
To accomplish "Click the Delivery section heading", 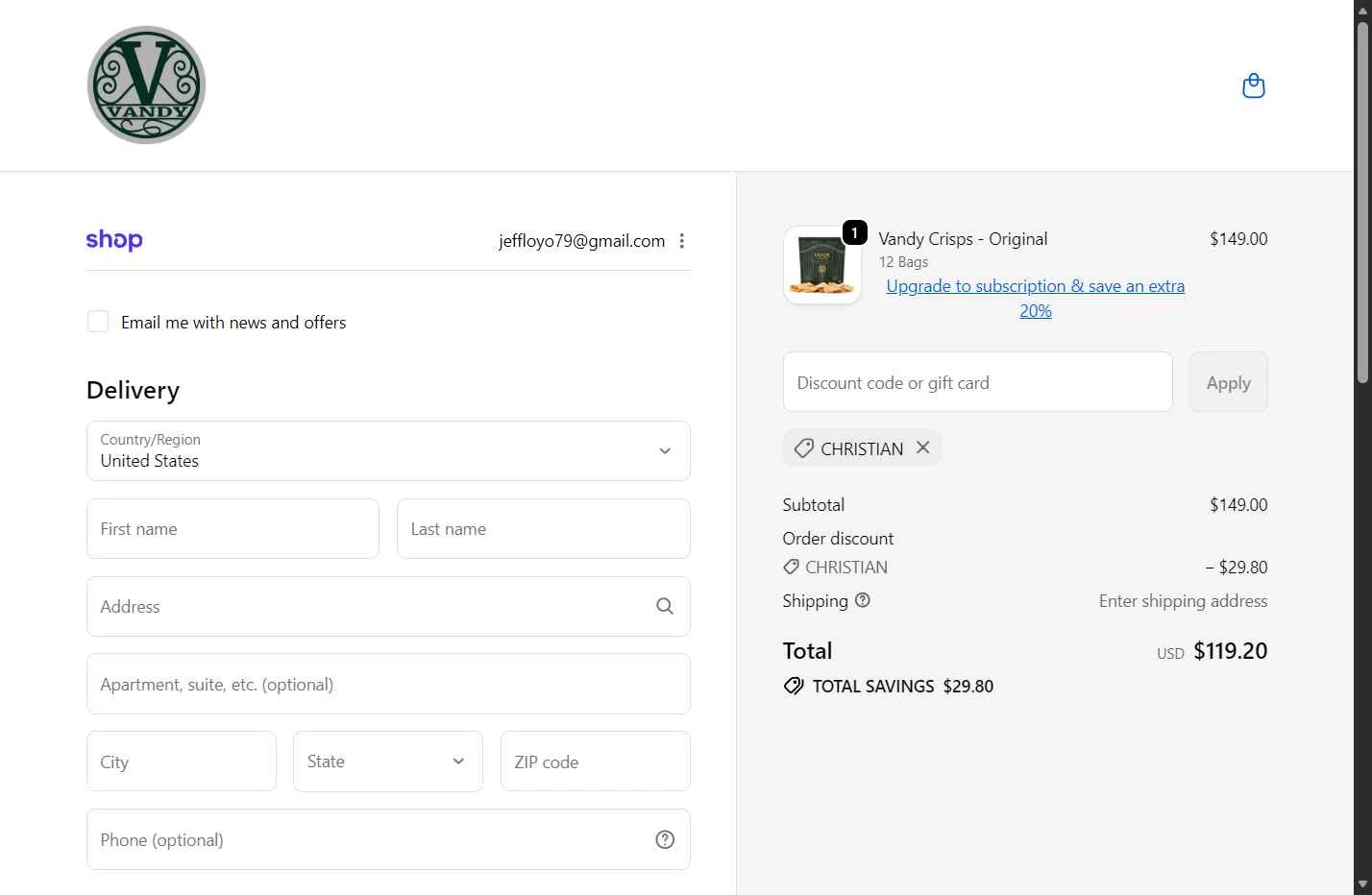I will pyautogui.click(x=133, y=390).
